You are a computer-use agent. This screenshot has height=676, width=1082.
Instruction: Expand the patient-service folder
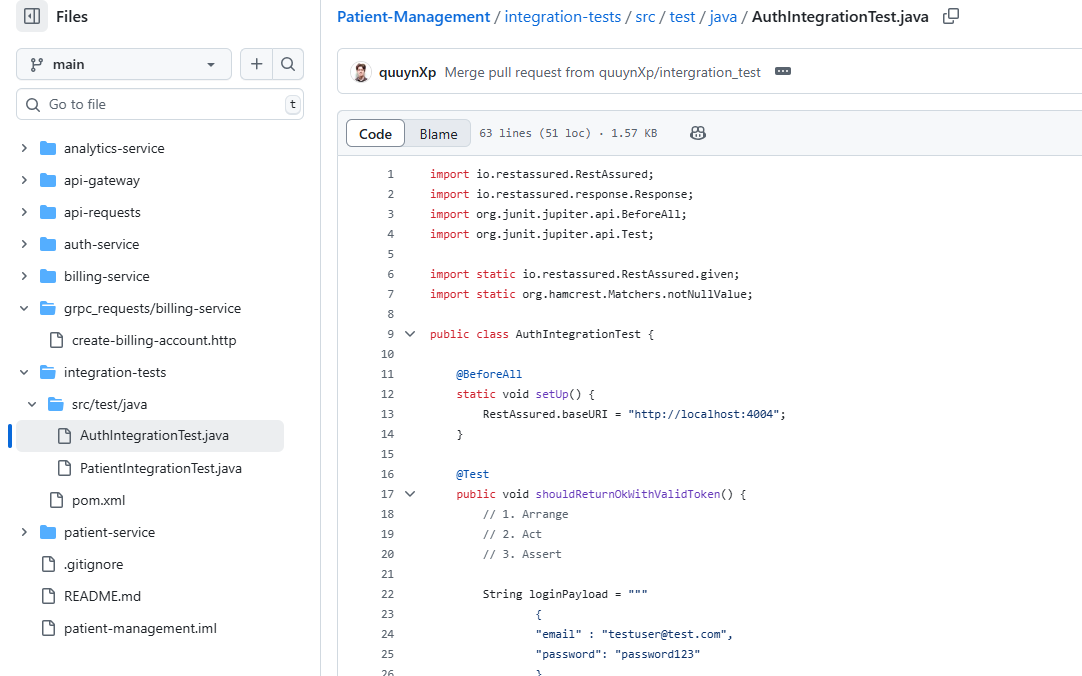pyautogui.click(x=24, y=532)
